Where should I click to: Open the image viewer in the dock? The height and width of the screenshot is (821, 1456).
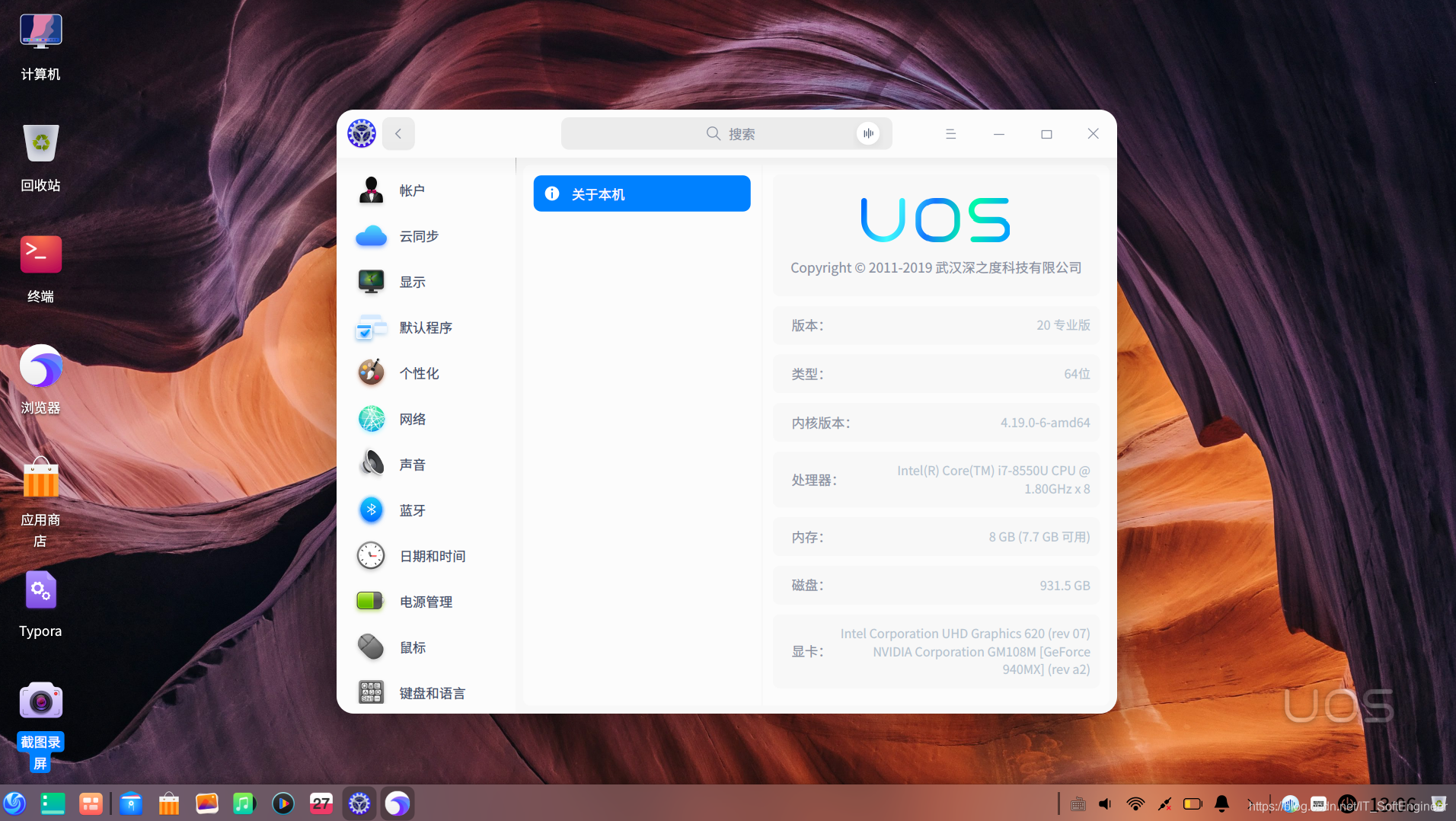(x=207, y=803)
